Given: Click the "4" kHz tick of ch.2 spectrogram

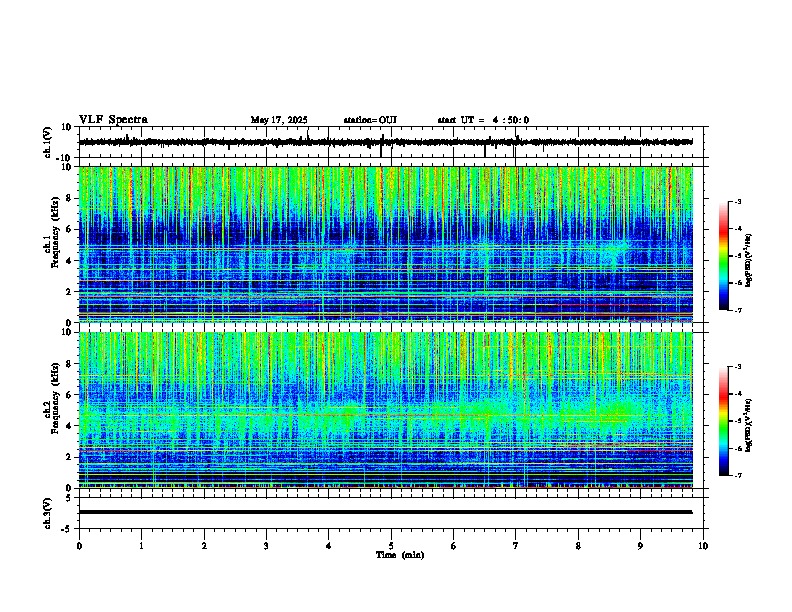Looking at the screenshot, I should (x=70, y=426).
